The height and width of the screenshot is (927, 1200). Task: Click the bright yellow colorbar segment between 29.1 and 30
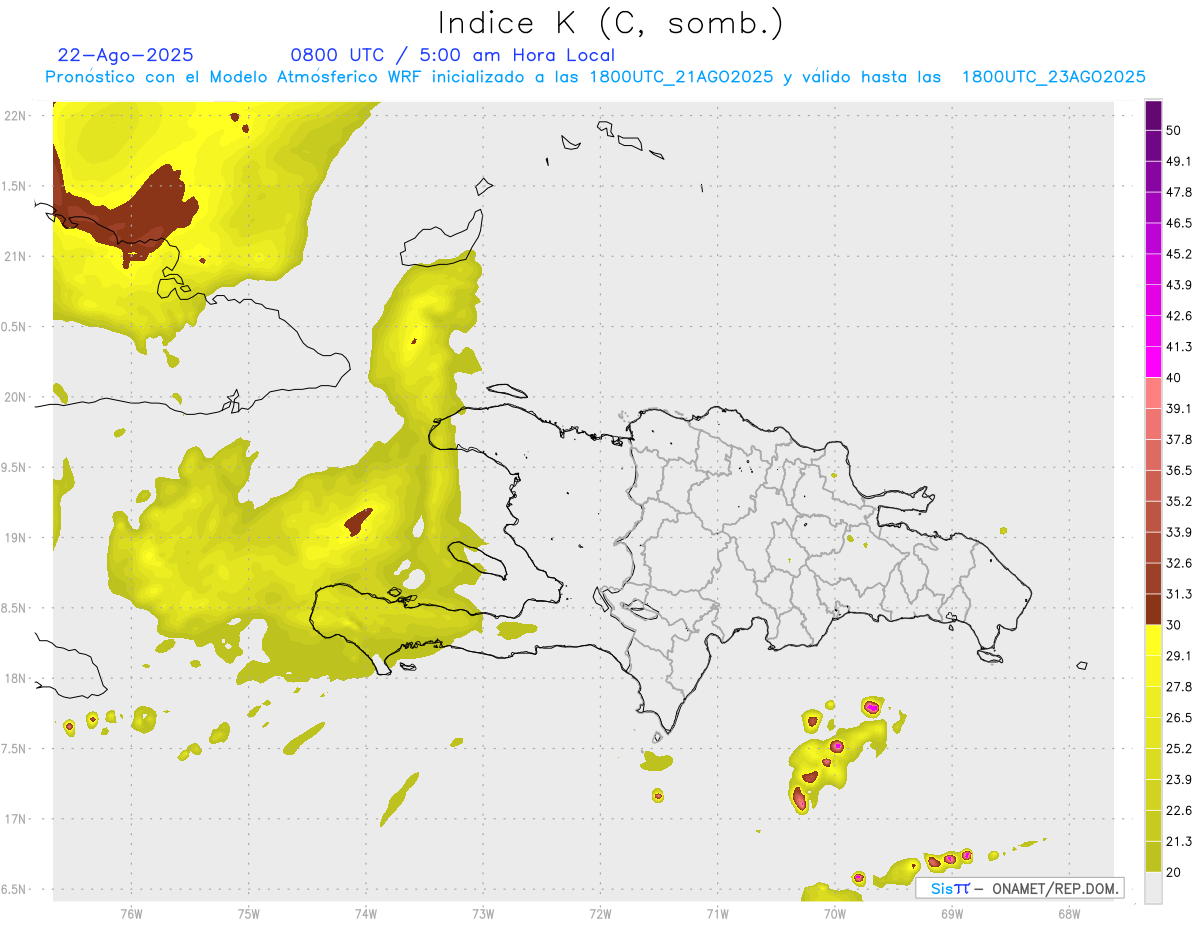point(1153,640)
